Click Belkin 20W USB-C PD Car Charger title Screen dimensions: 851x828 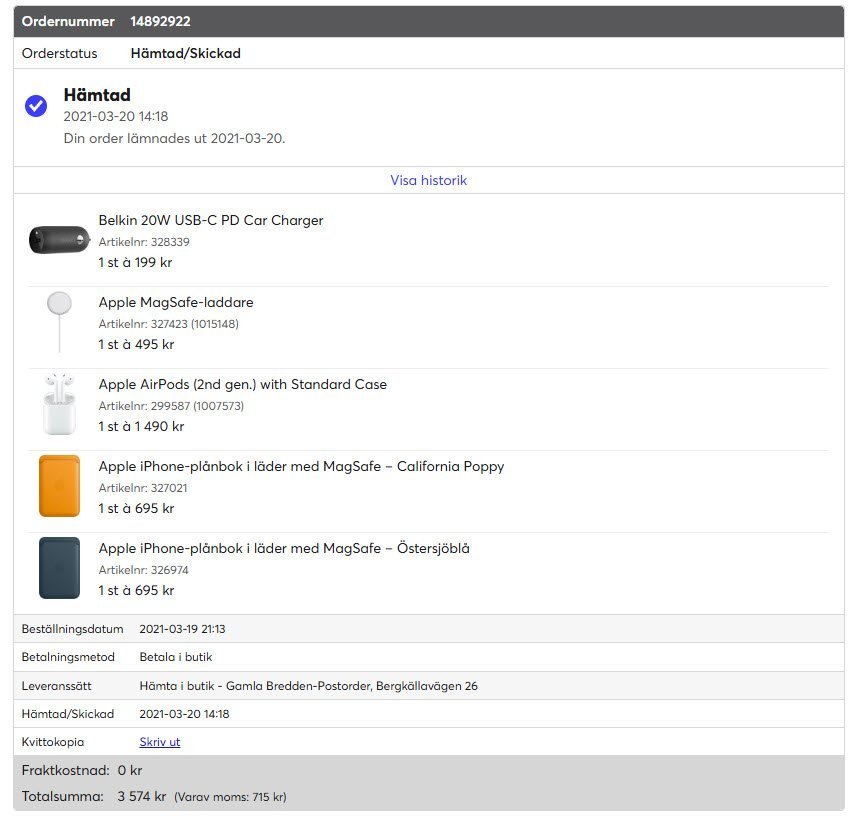(211, 220)
